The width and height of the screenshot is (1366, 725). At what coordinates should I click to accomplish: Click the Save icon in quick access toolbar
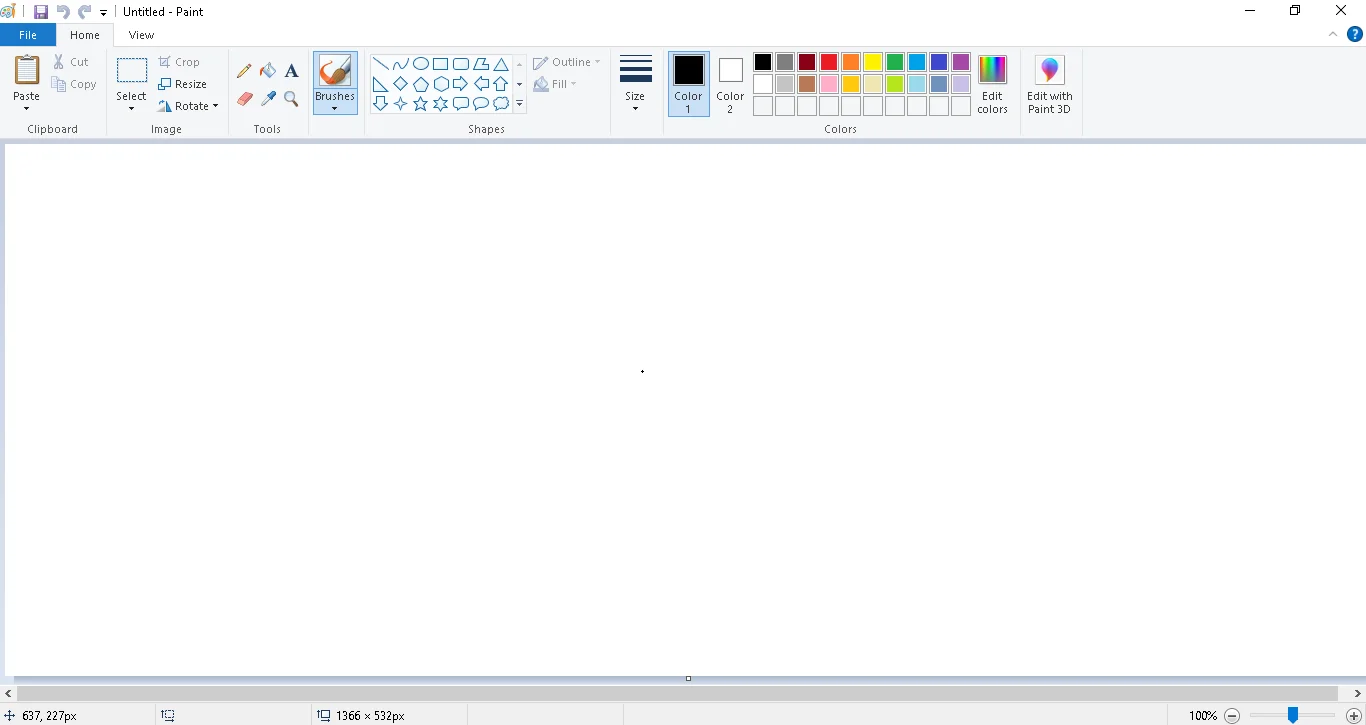click(x=41, y=12)
